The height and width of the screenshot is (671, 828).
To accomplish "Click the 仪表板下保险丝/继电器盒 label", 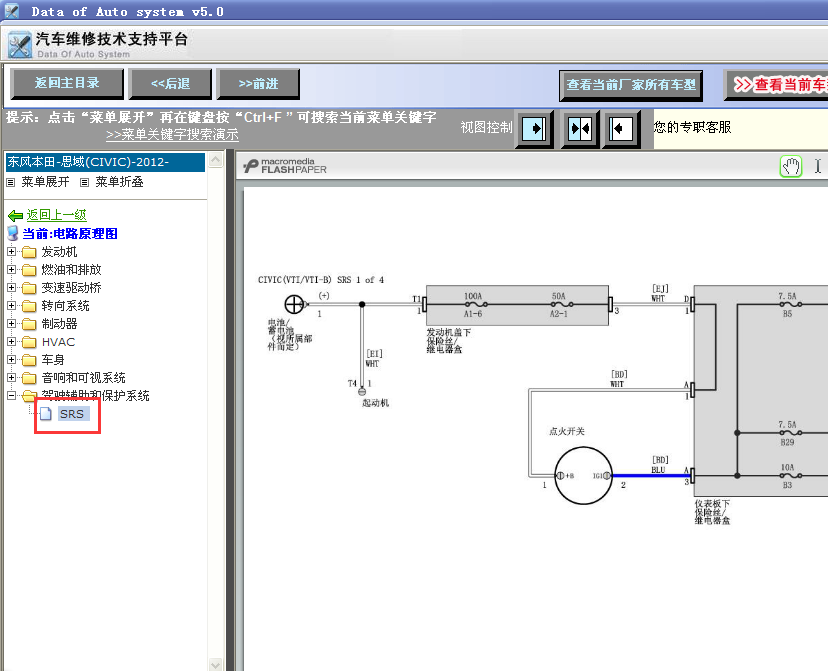I will (x=712, y=513).
